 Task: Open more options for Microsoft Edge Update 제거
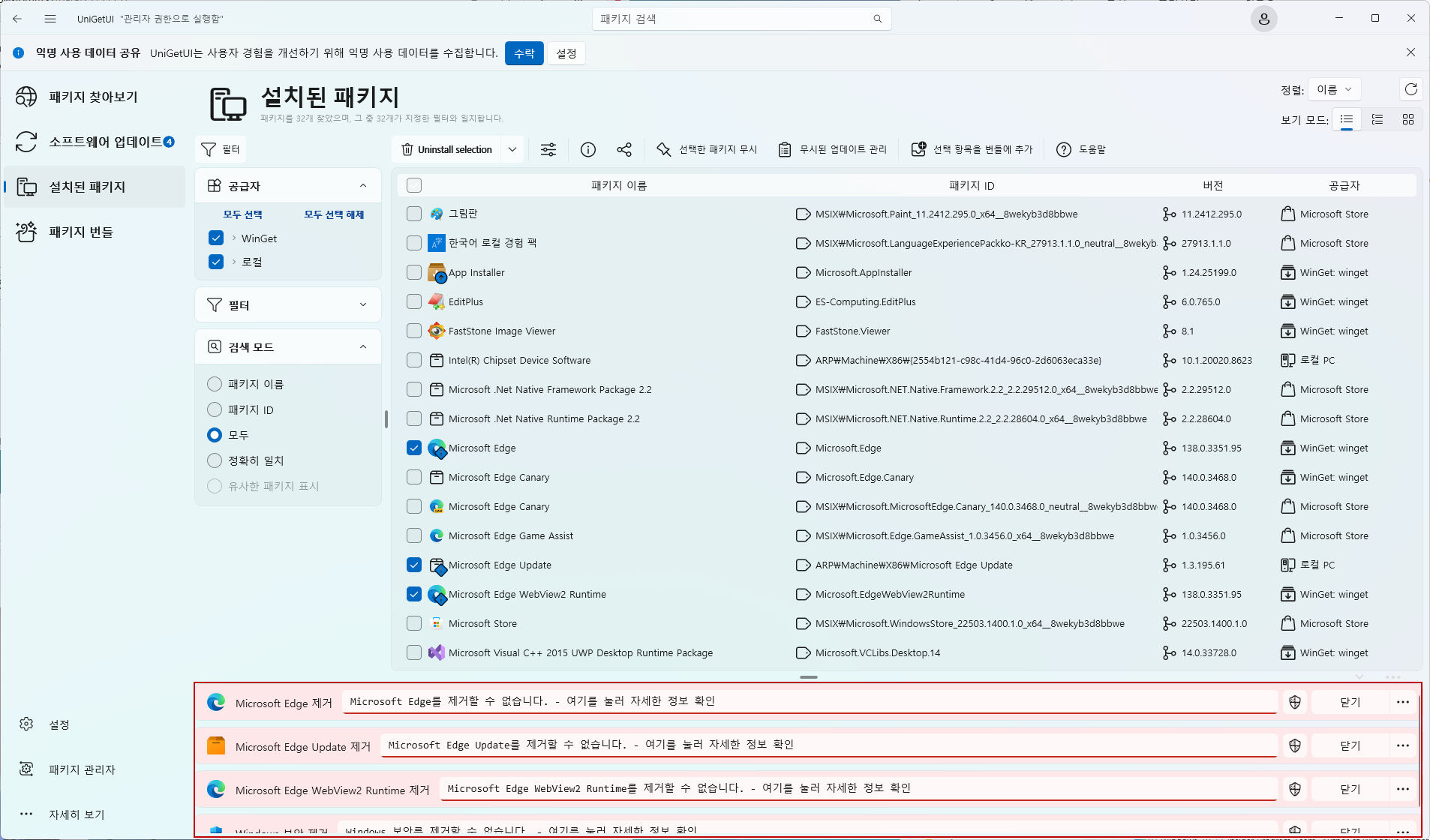click(x=1403, y=745)
